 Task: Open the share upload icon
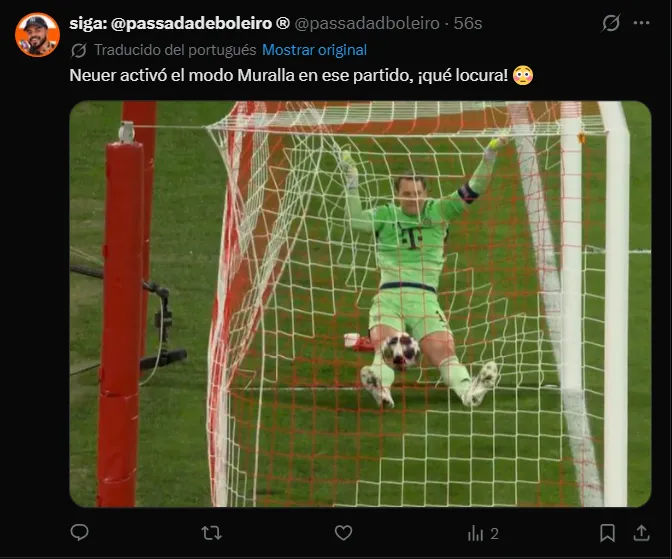pos(641,533)
